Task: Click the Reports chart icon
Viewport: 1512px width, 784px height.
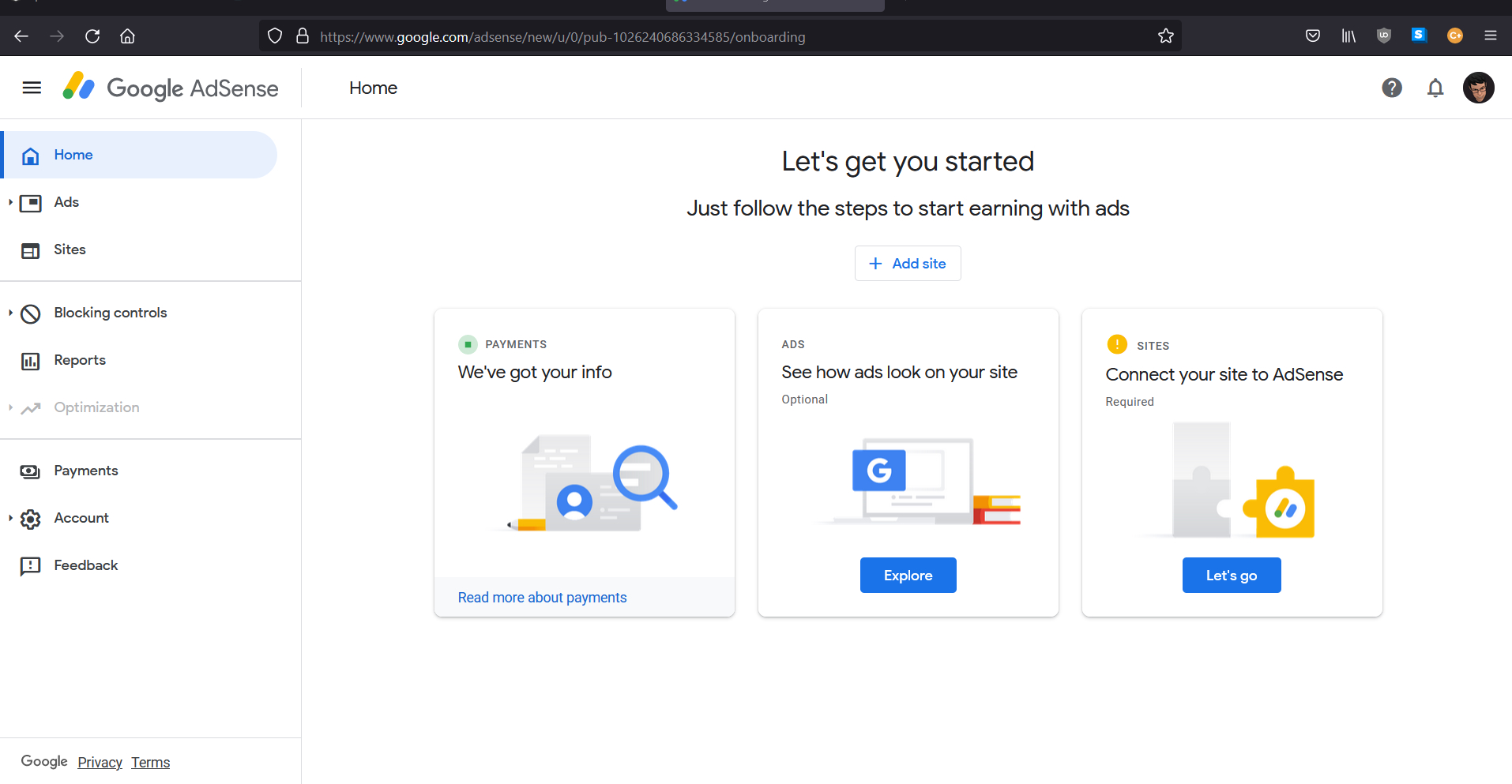Action: (31, 361)
